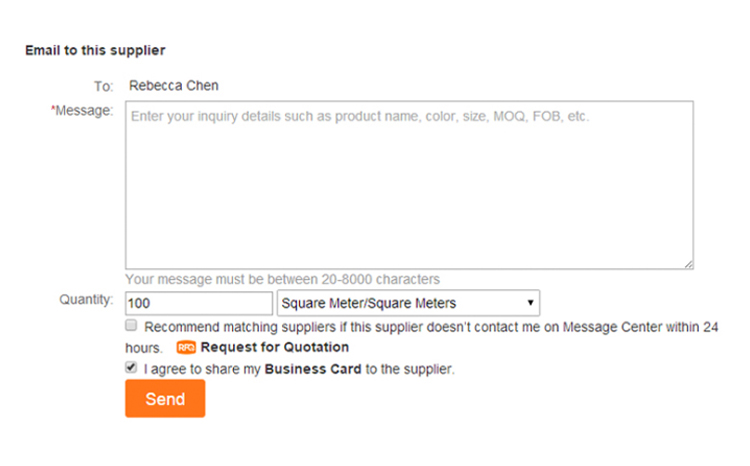
Task: Click the To: label
Action: (103, 86)
